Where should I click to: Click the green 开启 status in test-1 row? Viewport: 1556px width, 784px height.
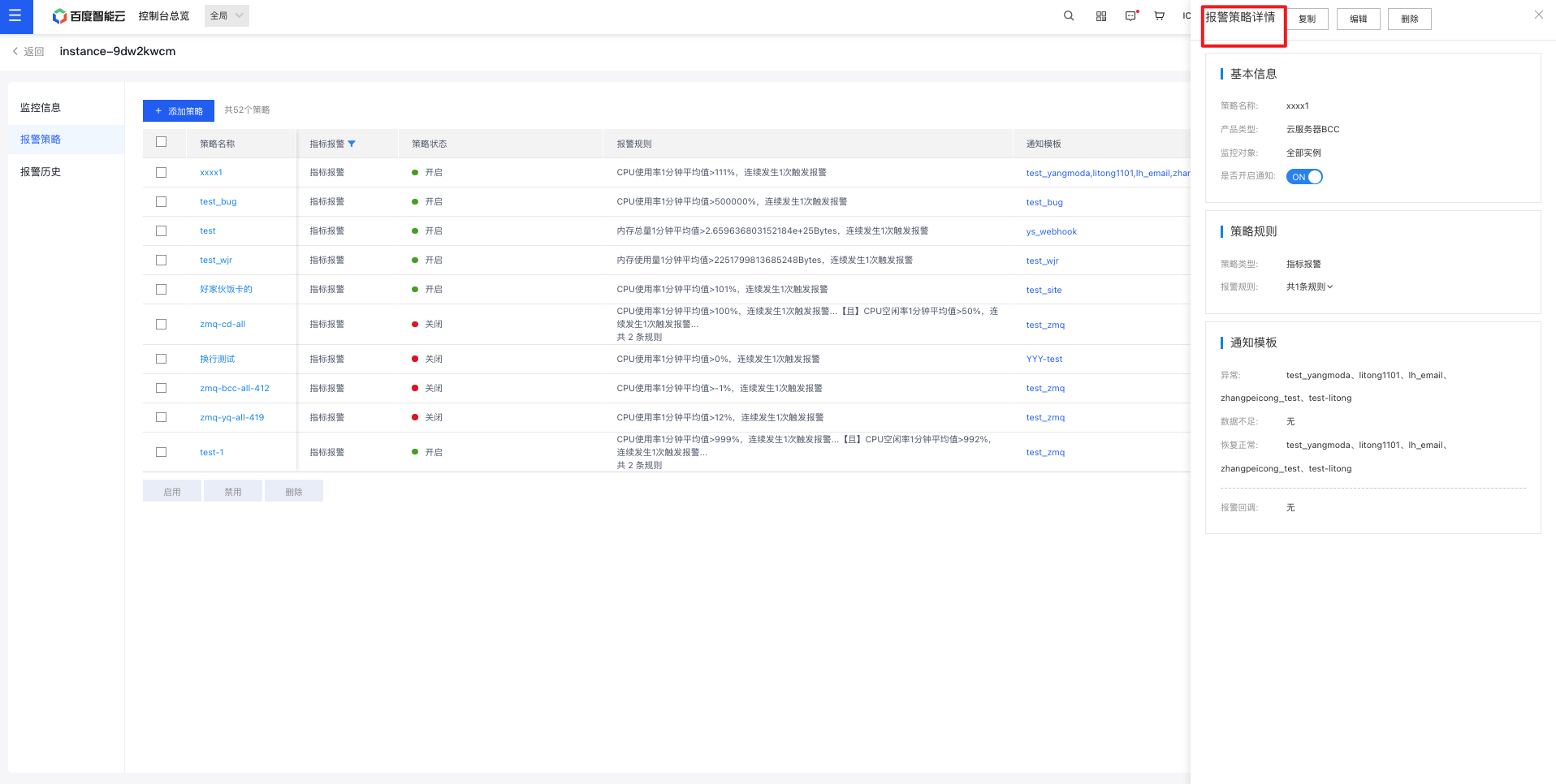click(427, 452)
